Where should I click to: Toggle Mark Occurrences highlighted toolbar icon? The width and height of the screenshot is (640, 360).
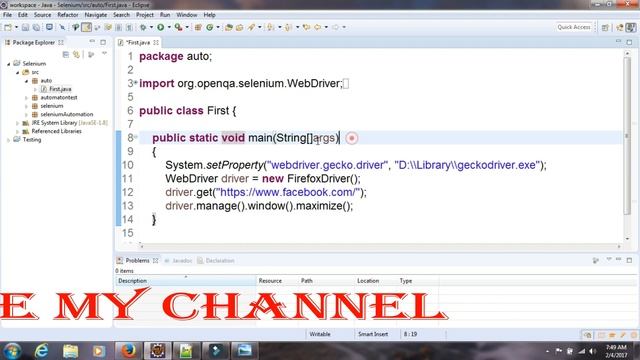pyautogui.click(x=87, y=27)
